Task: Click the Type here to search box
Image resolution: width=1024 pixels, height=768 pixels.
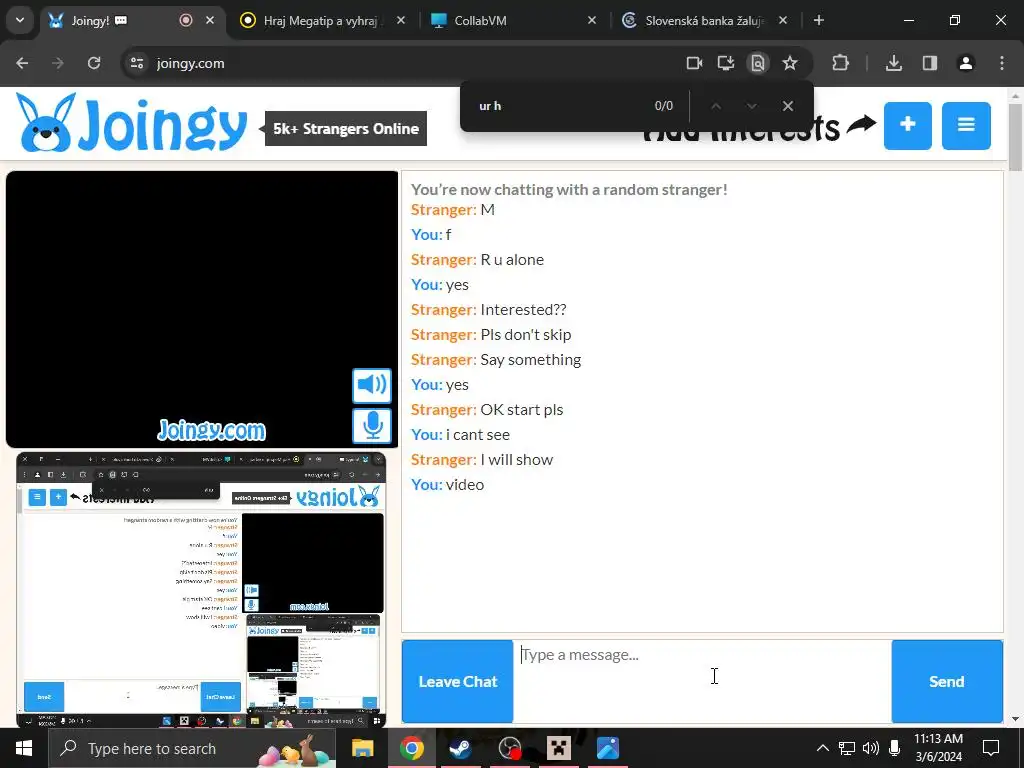Action: 192,748
